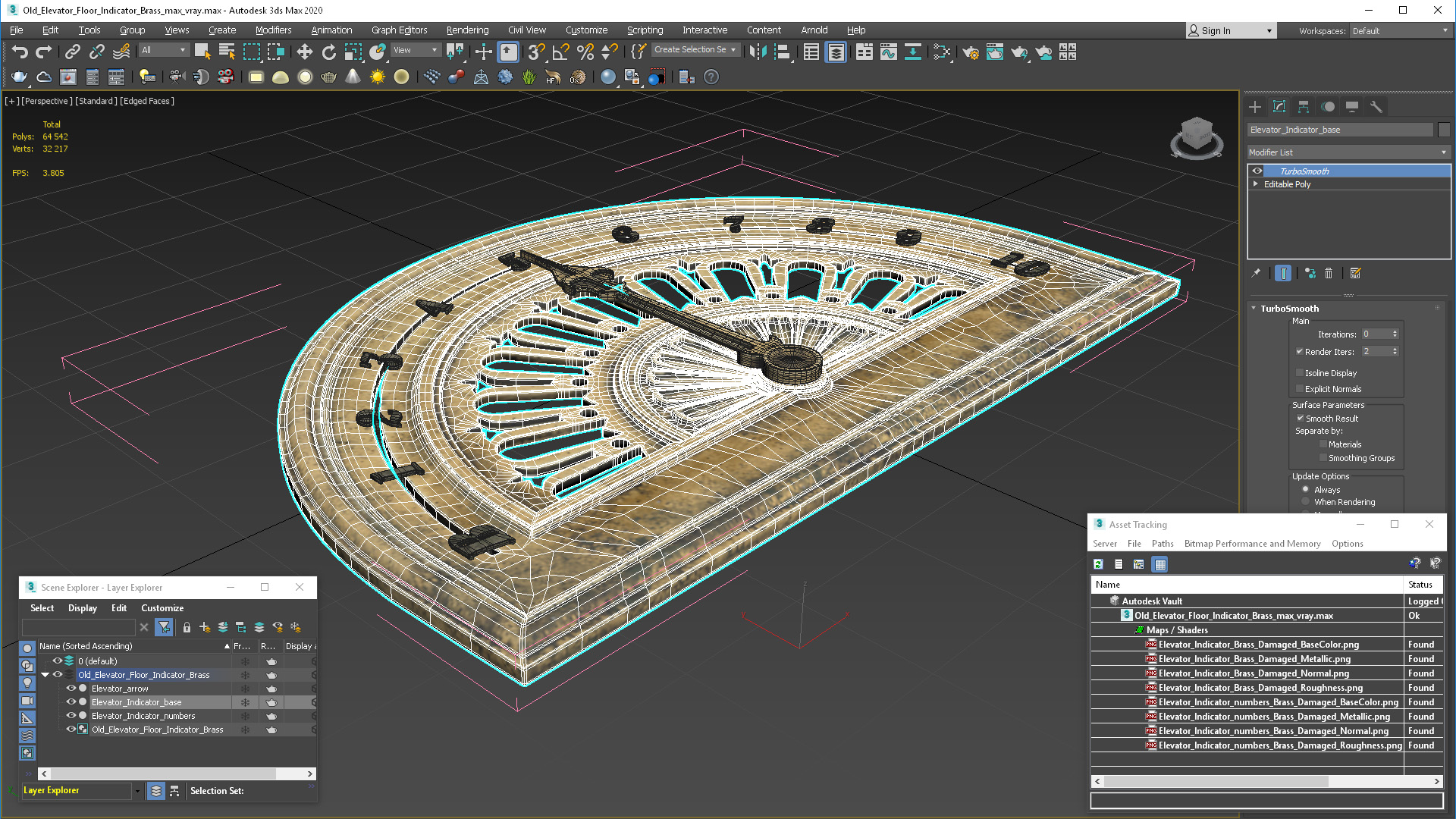Select the When Rendering radio button
The image size is (1456, 819).
[x=1305, y=502]
